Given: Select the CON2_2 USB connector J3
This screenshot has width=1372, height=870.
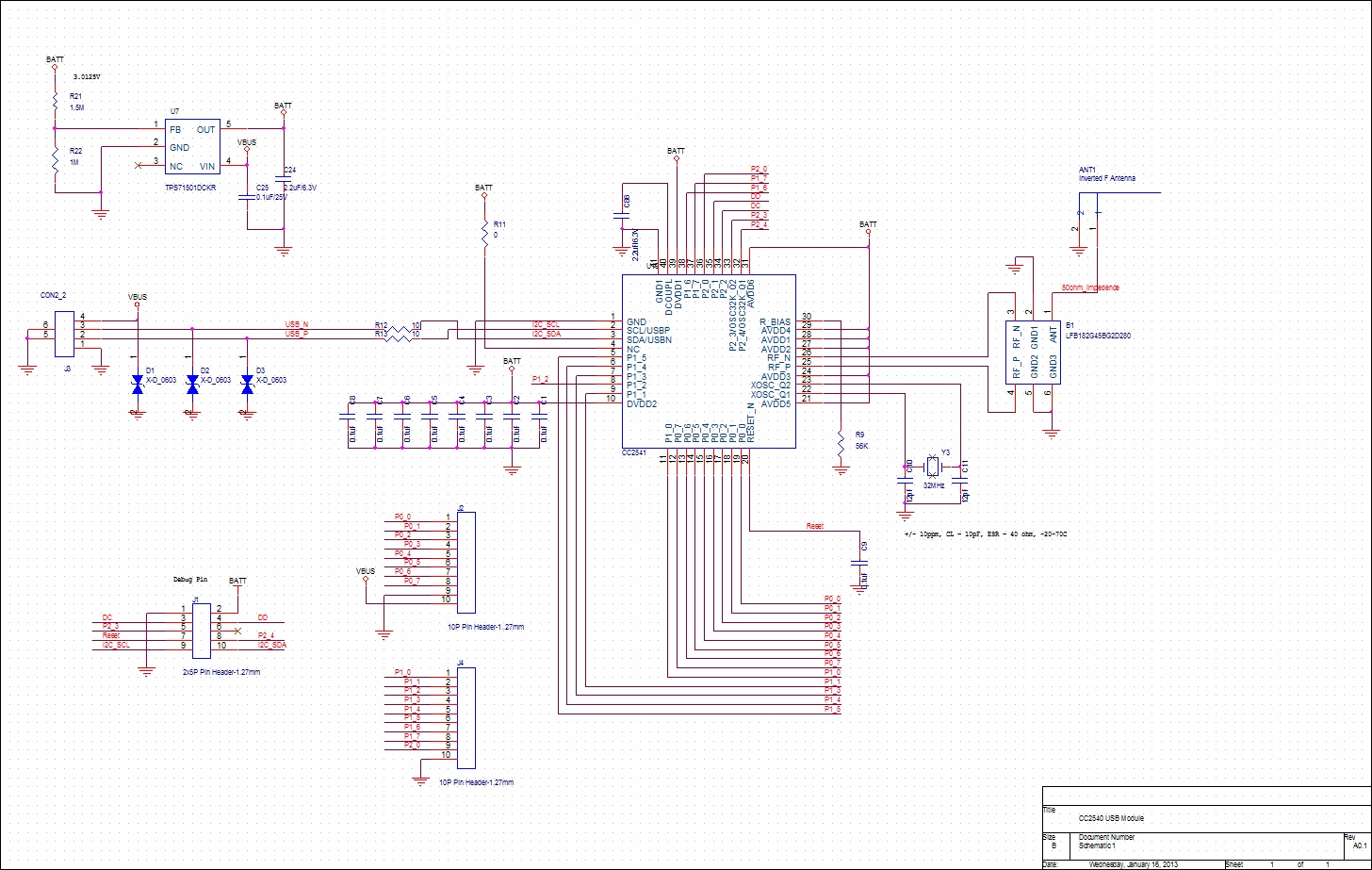Looking at the screenshot, I should point(65,334).
